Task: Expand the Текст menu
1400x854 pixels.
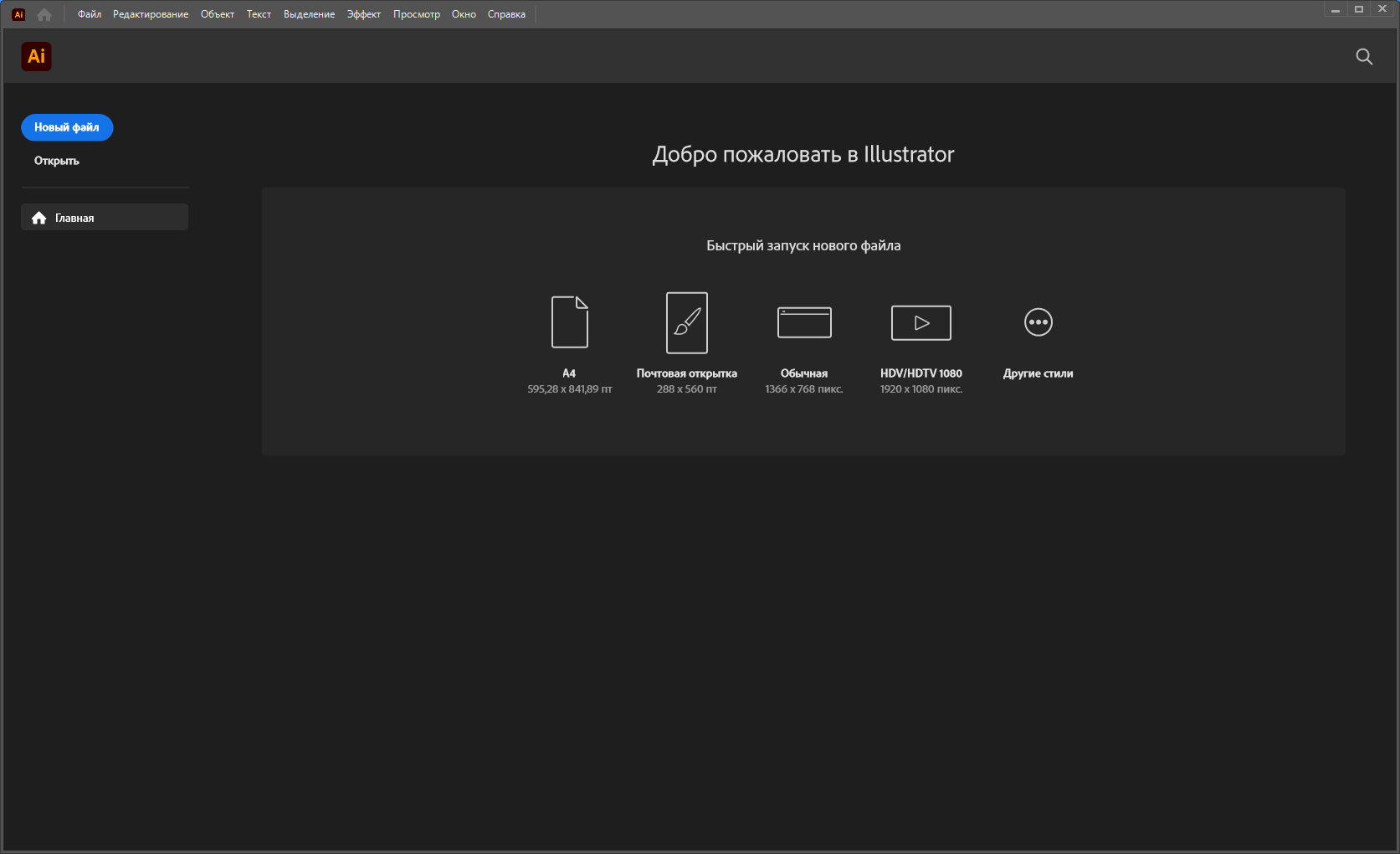Action: click(259, 14)
